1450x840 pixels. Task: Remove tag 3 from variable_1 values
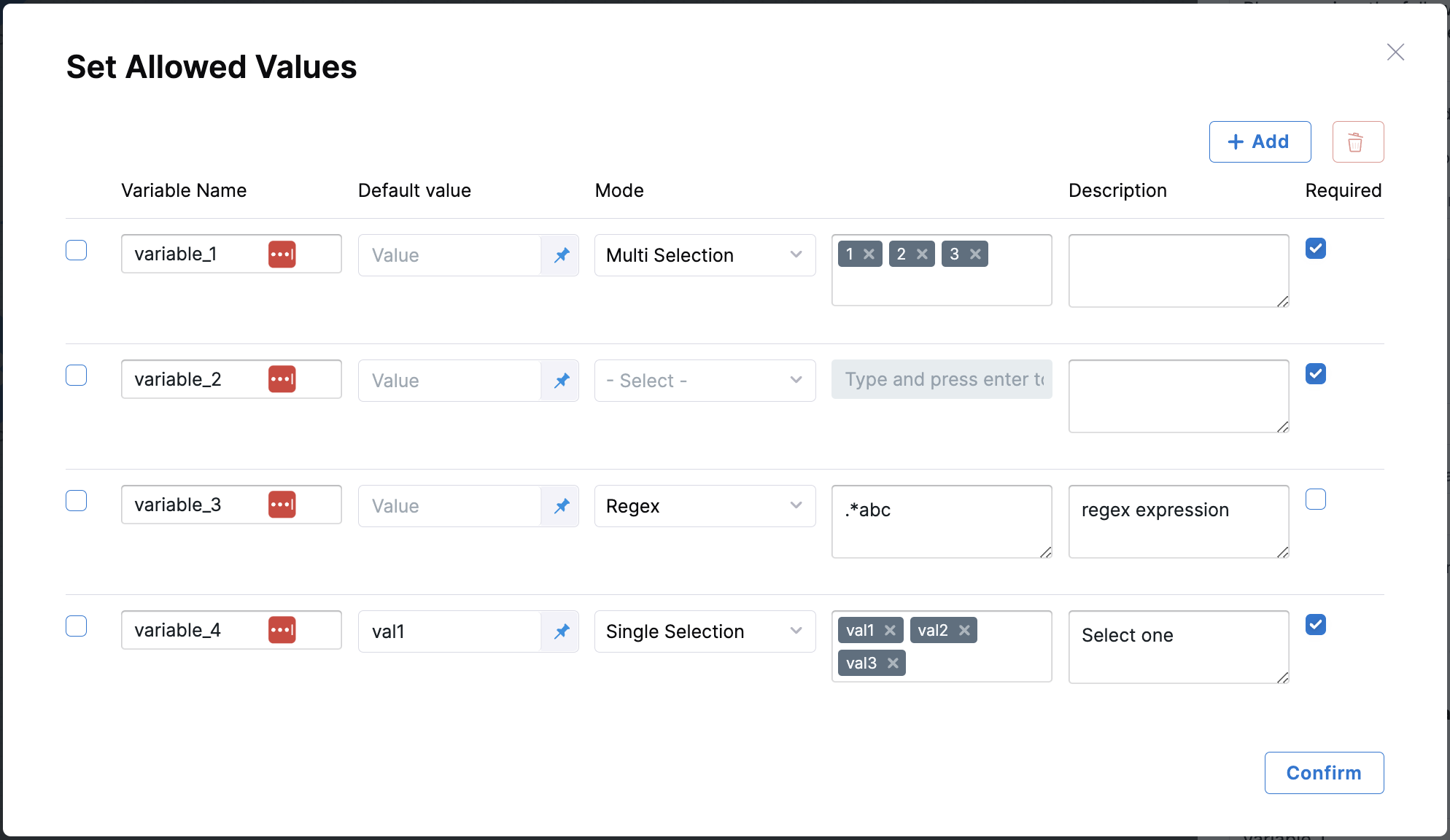point(975,254)
